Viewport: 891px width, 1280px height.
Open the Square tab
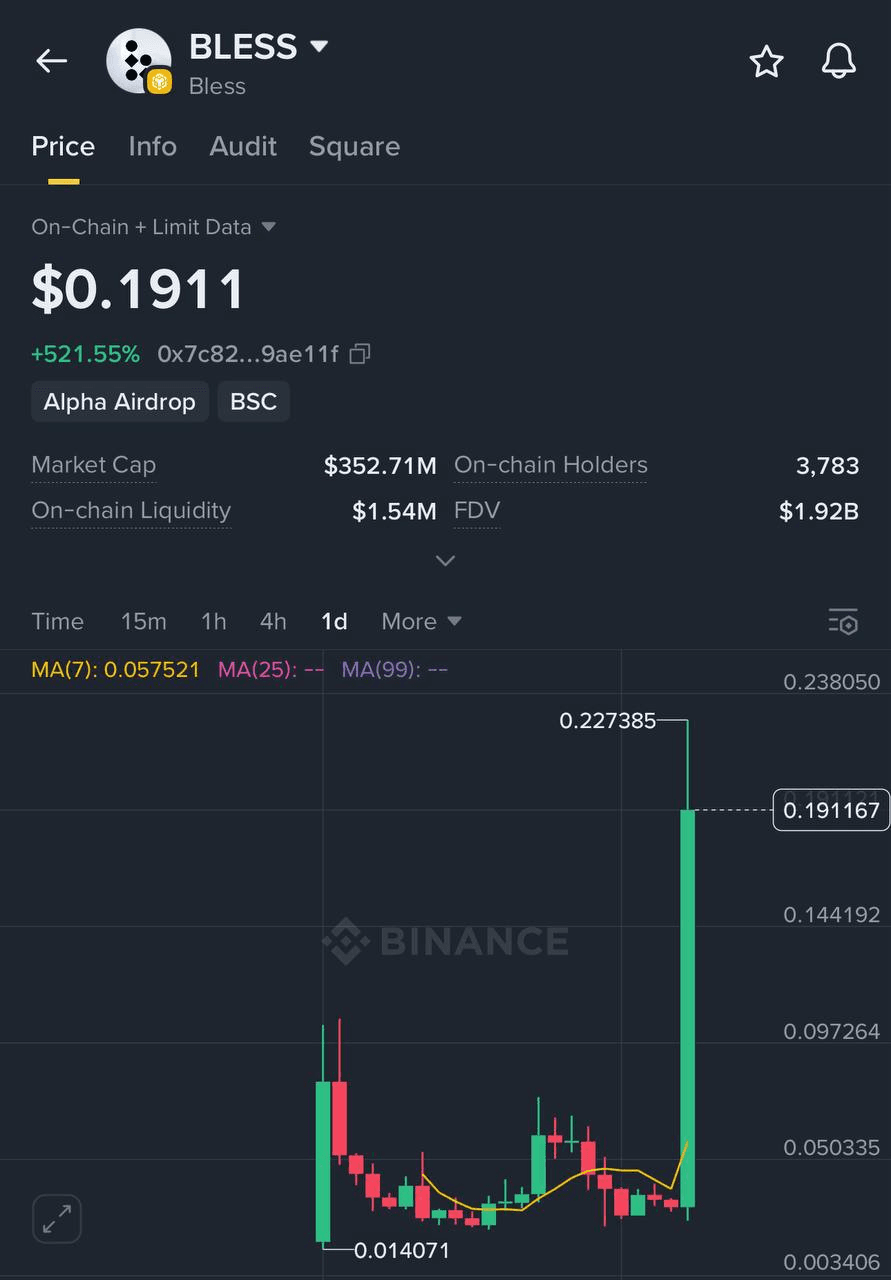point(354,146)
